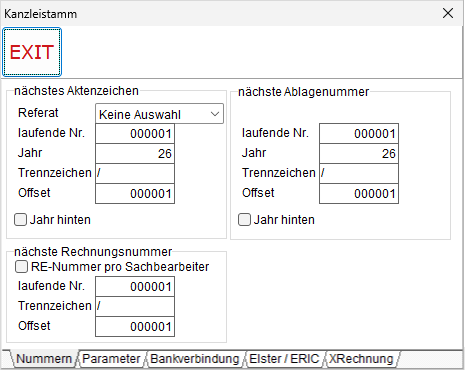Toggle Jahr hinten checkbox under nächste Ablagenummer
Viewport: 465px width, 370px height.
244,220
